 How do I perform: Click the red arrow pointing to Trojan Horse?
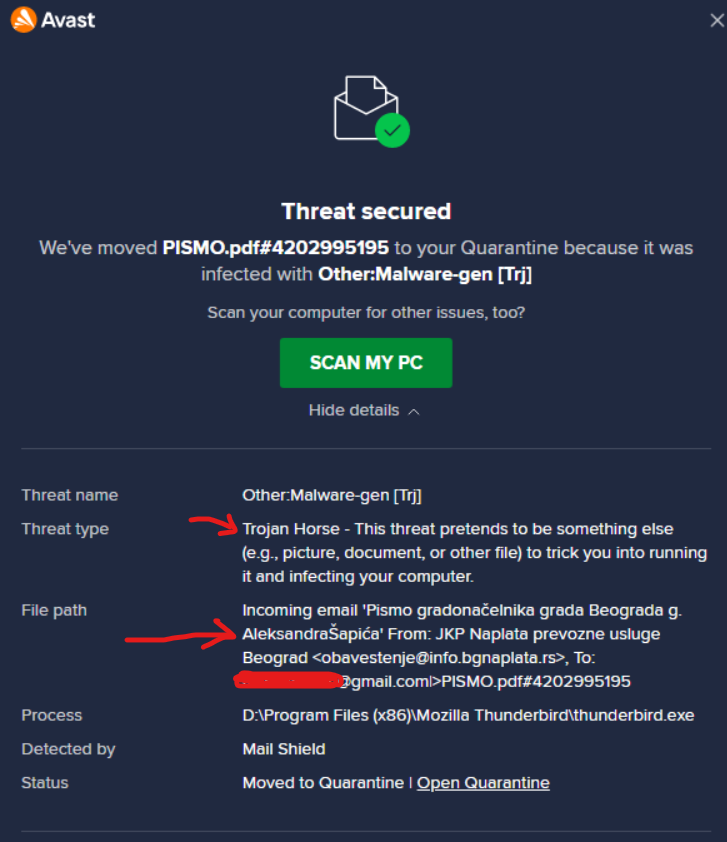[213, 525]
